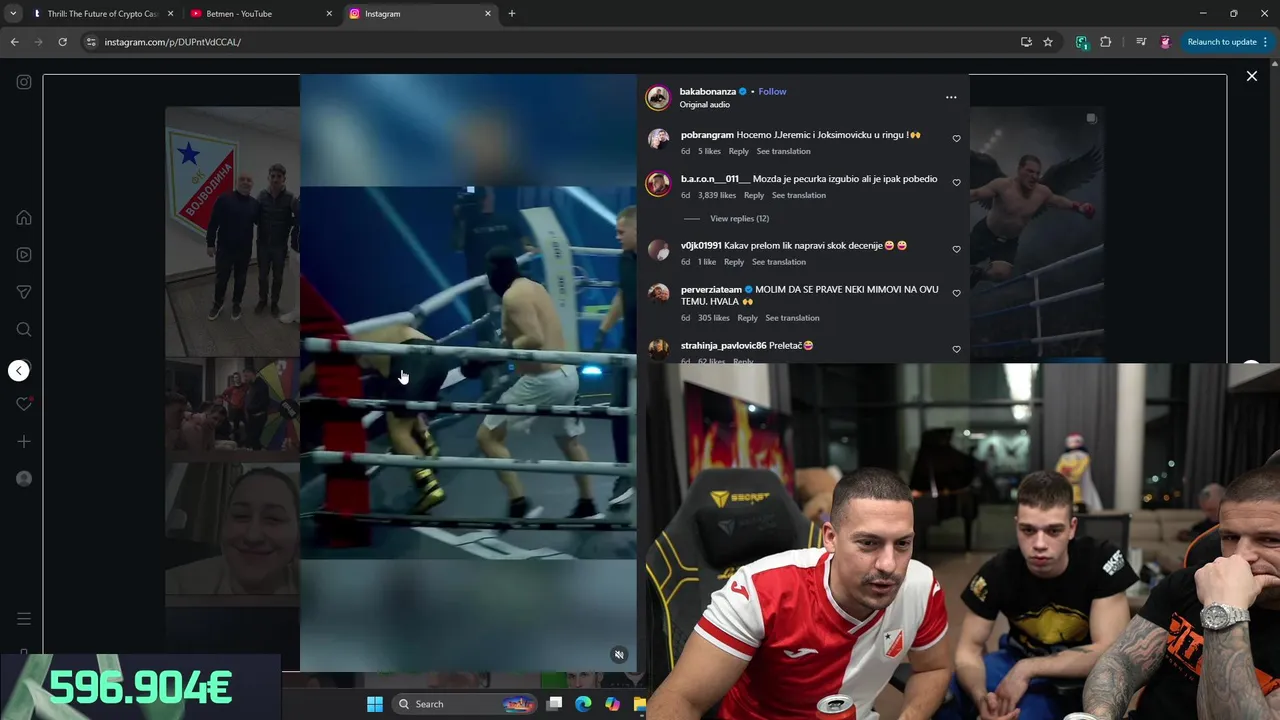Screen dimensions: 1280x720
Task: Unmute the reel video audio
Action: coord(619,655)
